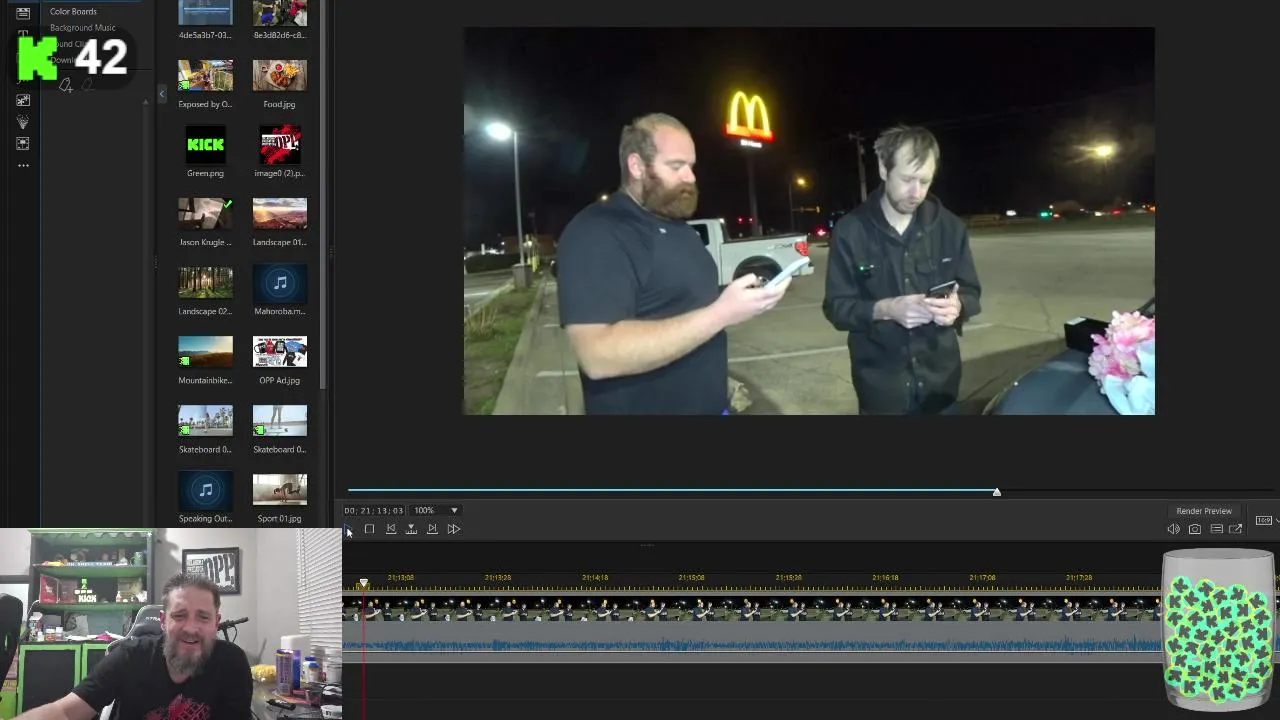Click the 21;13;28 timeline ruler label
The image size is (1280, 720).
498,578
